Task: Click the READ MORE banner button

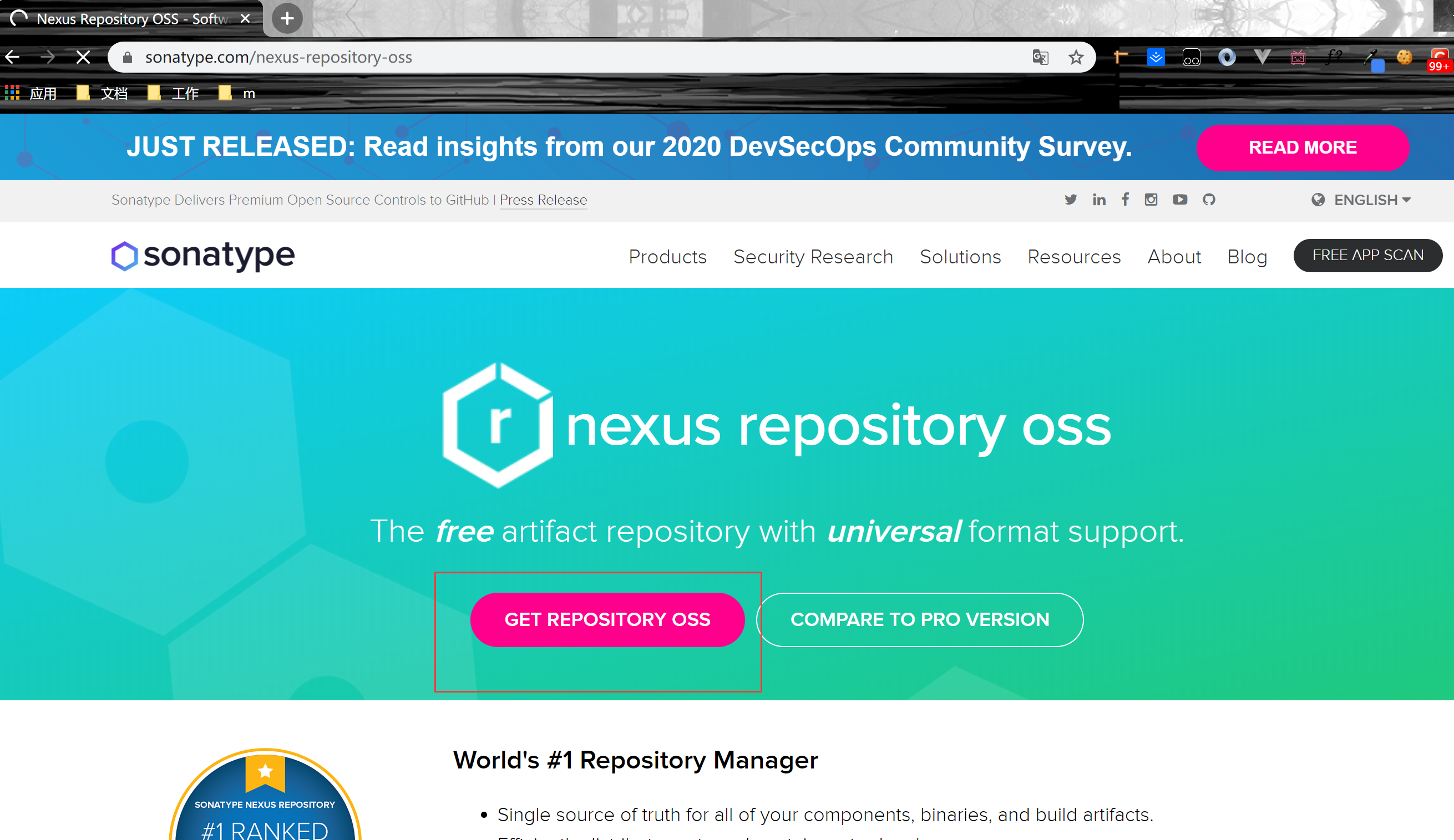Action: click(x=1302, y=147)
